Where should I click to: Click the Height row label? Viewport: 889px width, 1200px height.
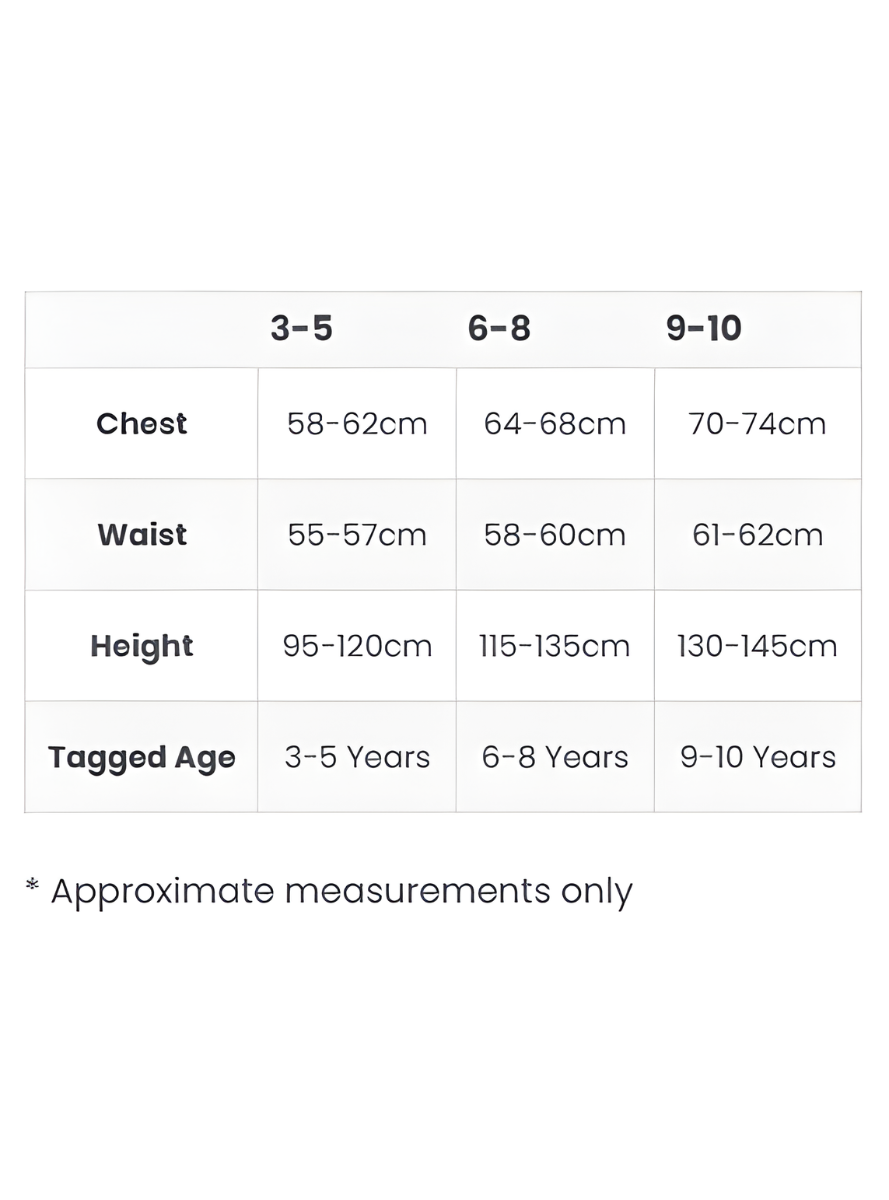[x=142, y=647]
